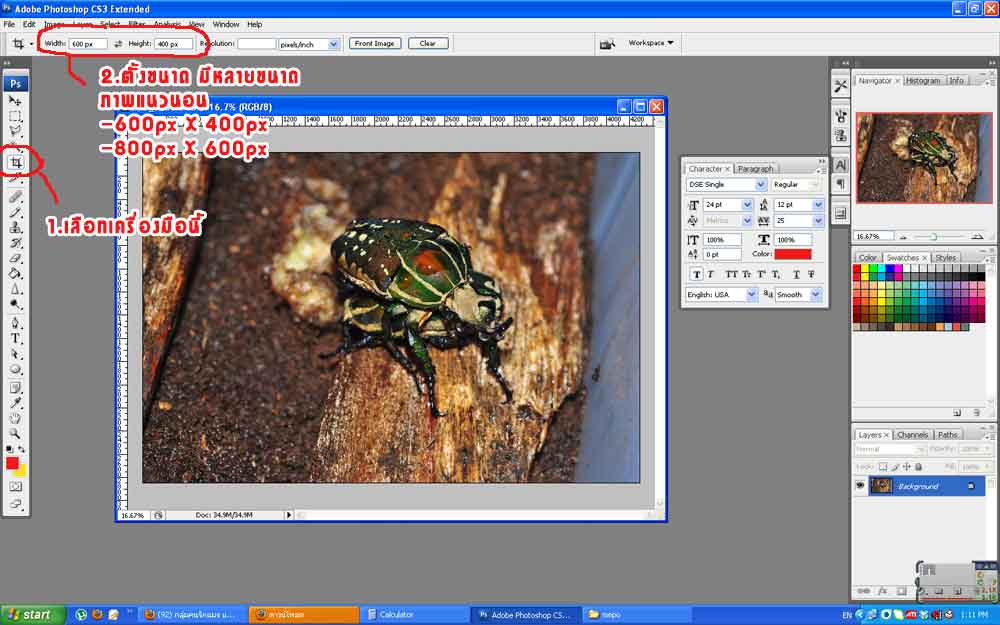The image size is (1000, 625).
Task: Click the swap width and height icon
Action: [118, 44]
